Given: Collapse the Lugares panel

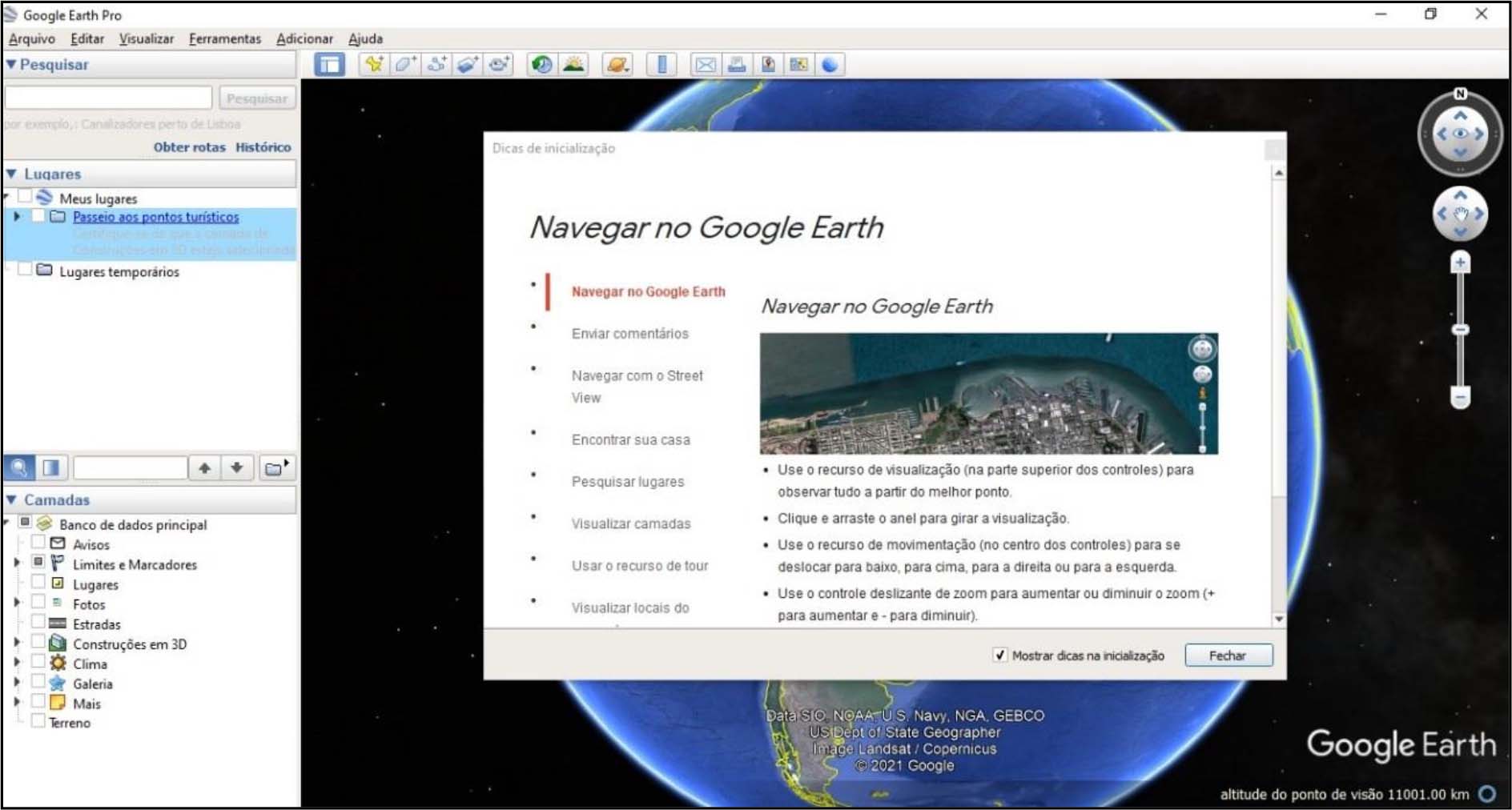Looking at the screenshot, I should click(11, 173).
